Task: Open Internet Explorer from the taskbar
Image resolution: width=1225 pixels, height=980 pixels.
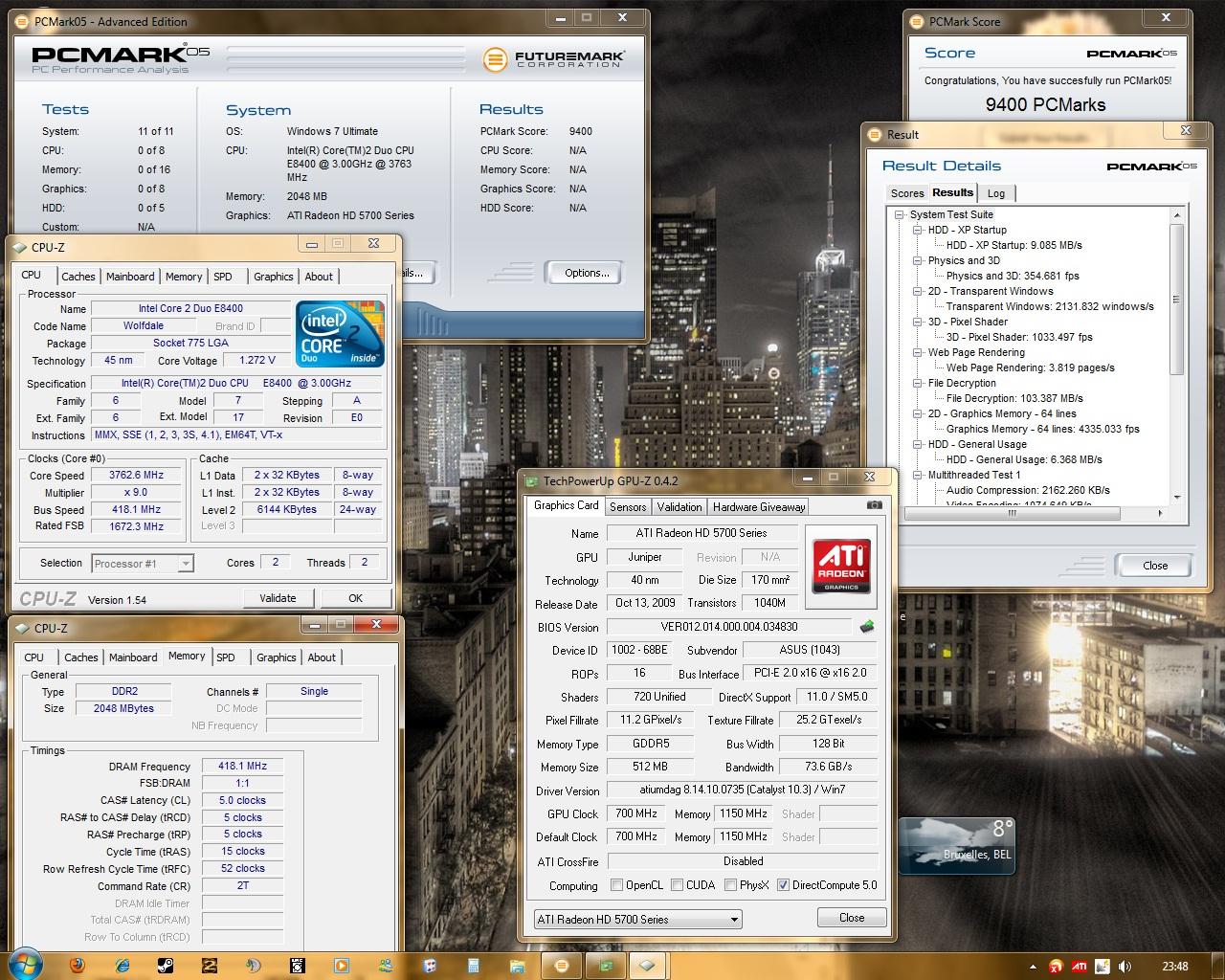Action: 122,966
